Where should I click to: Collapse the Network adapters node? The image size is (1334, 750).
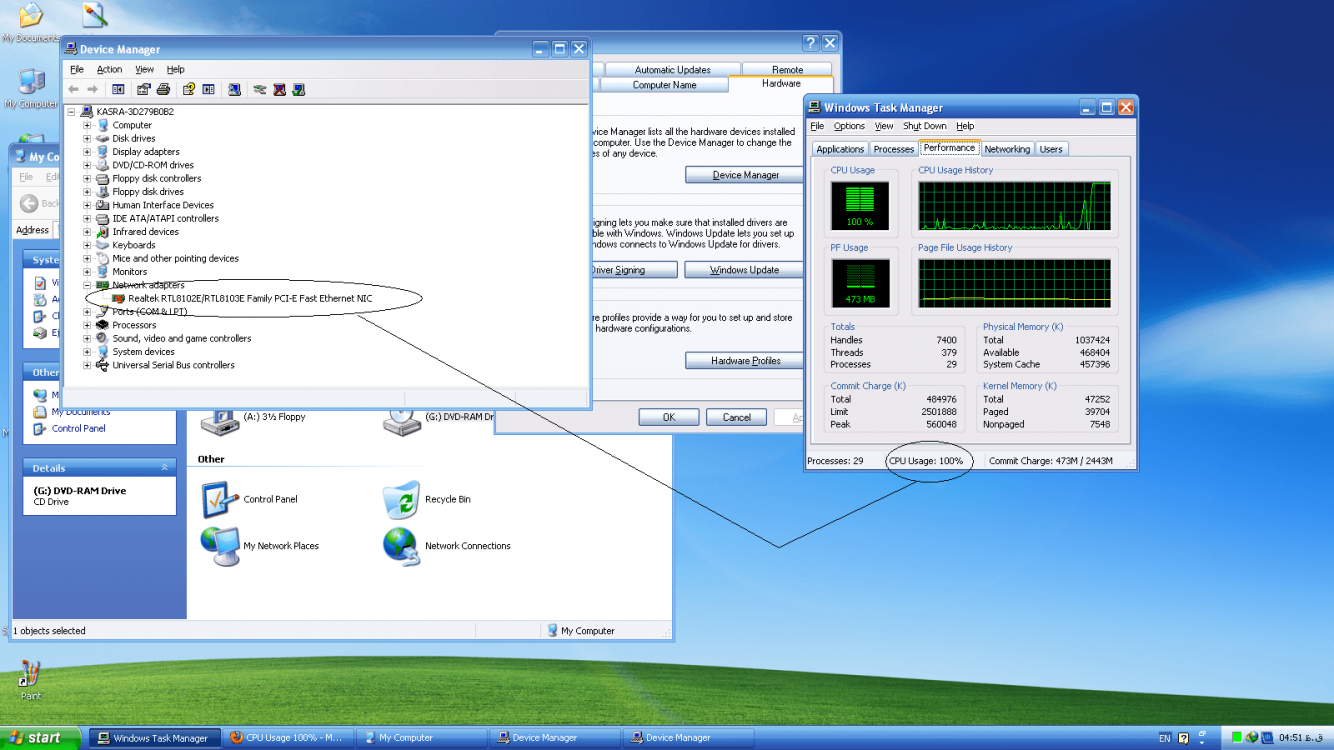tap(87, 285)
